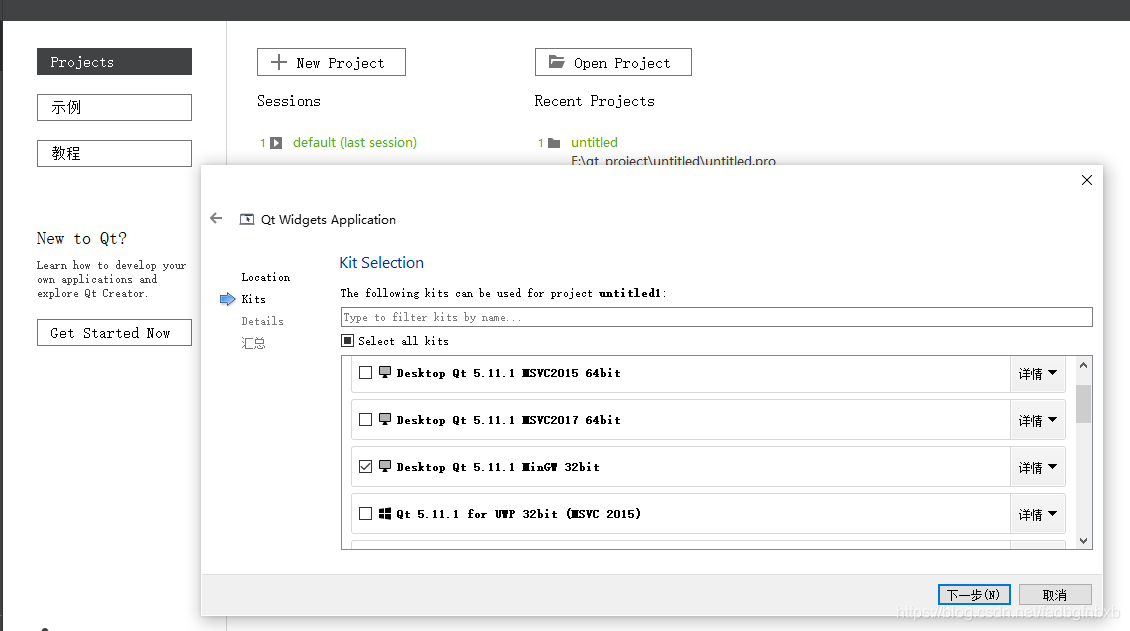Close the project wizard dialog
The image size is (1130, 631).
click(1087, 180)
